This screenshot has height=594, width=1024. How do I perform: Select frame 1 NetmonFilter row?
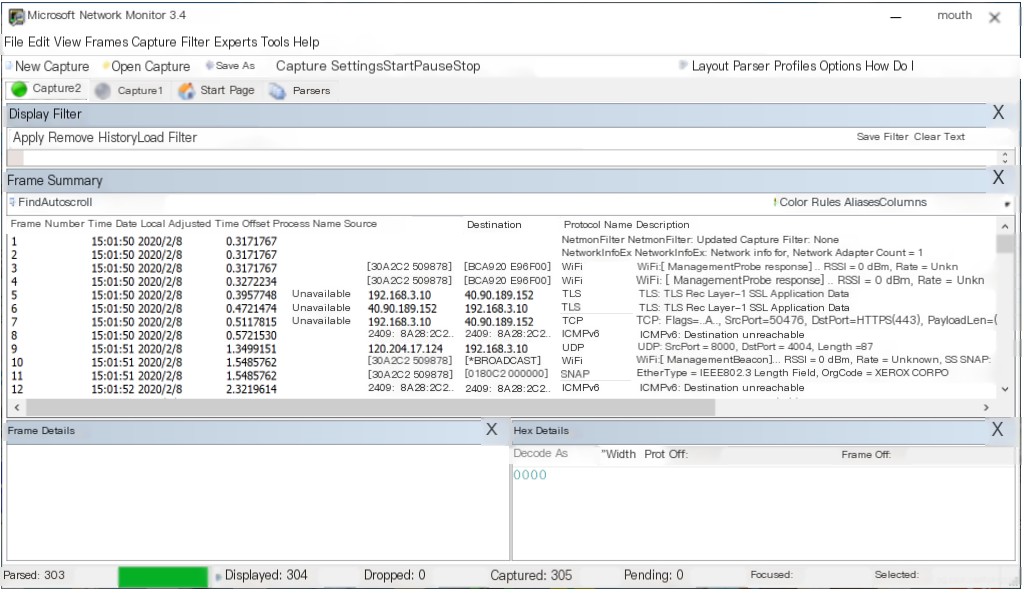point(503,241)
